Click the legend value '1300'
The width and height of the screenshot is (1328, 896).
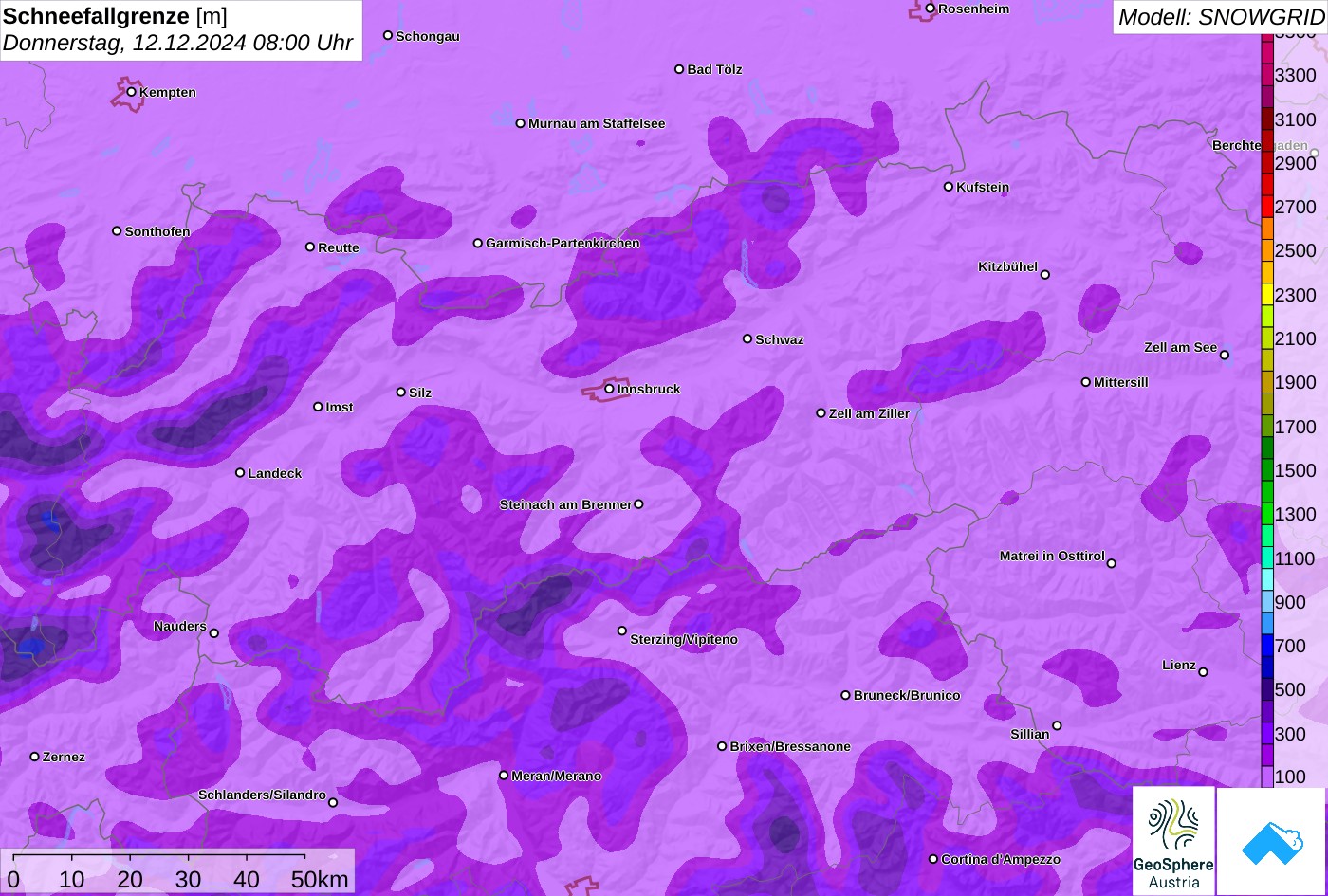1296,514
